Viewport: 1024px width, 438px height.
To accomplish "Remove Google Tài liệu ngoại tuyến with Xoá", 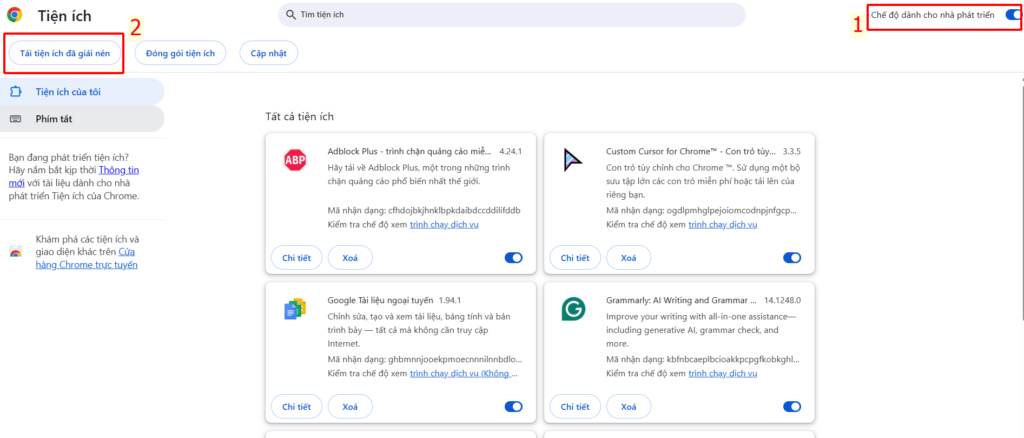I will pos(350,407).
